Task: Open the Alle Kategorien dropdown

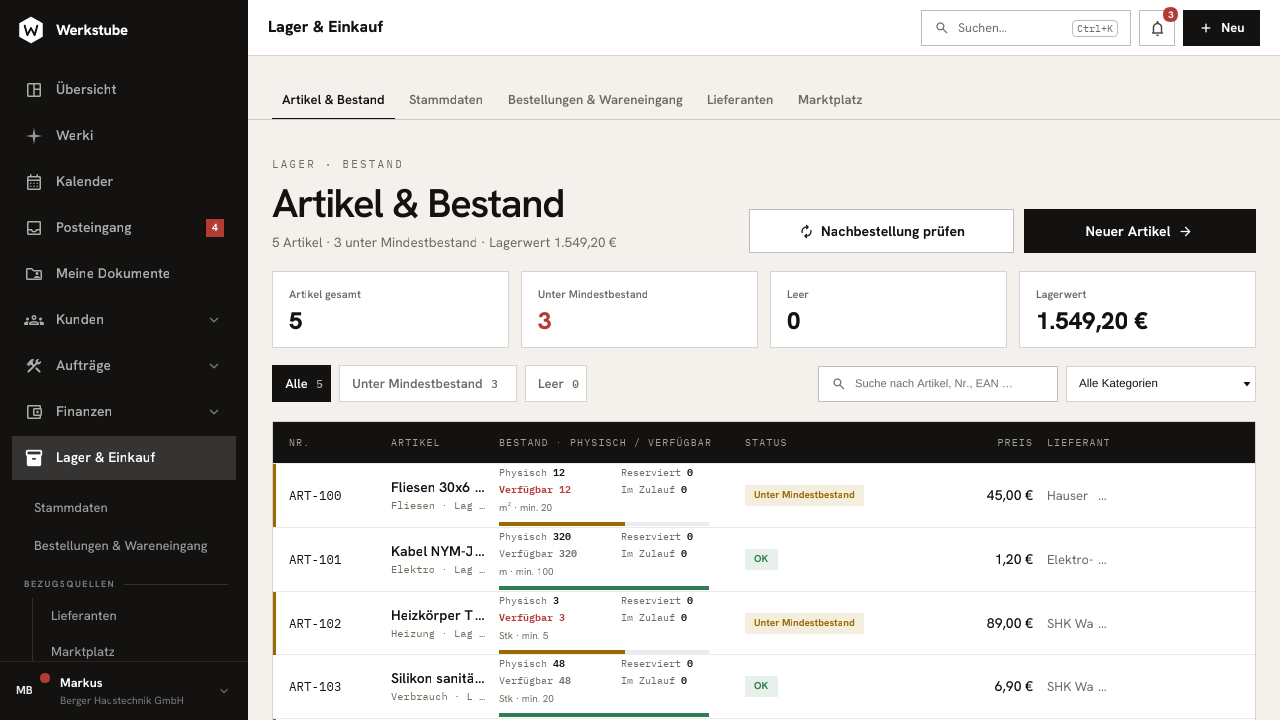Action: pyautogui.click(x=1161, y=383)
